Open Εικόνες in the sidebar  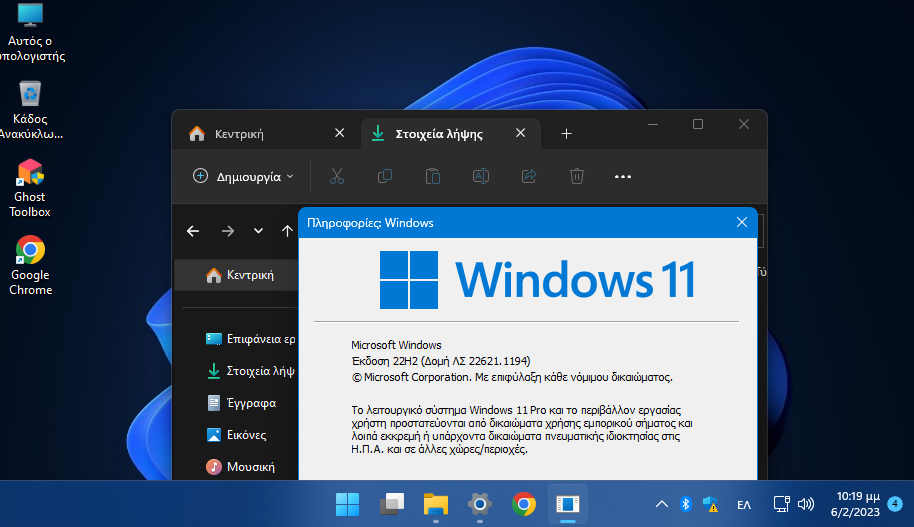coord(237,435)
